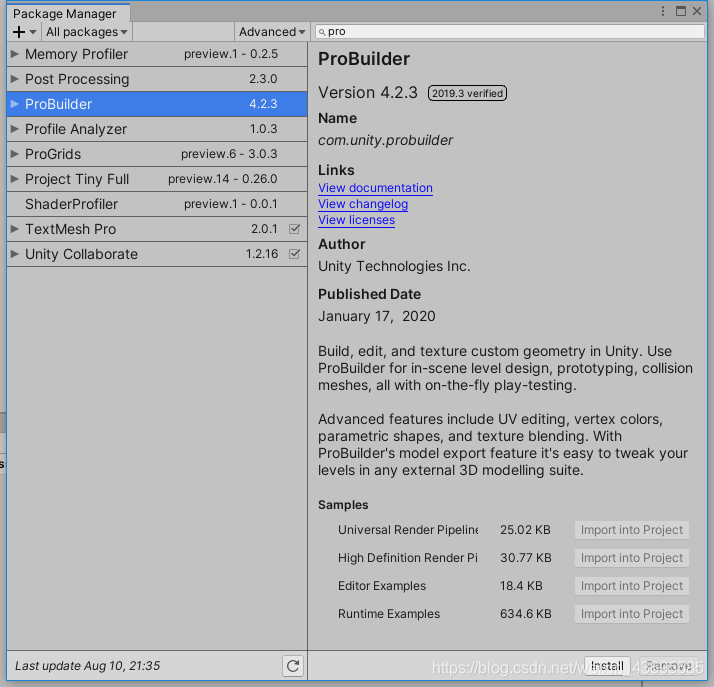Select Post Processing package

(157, 79)
